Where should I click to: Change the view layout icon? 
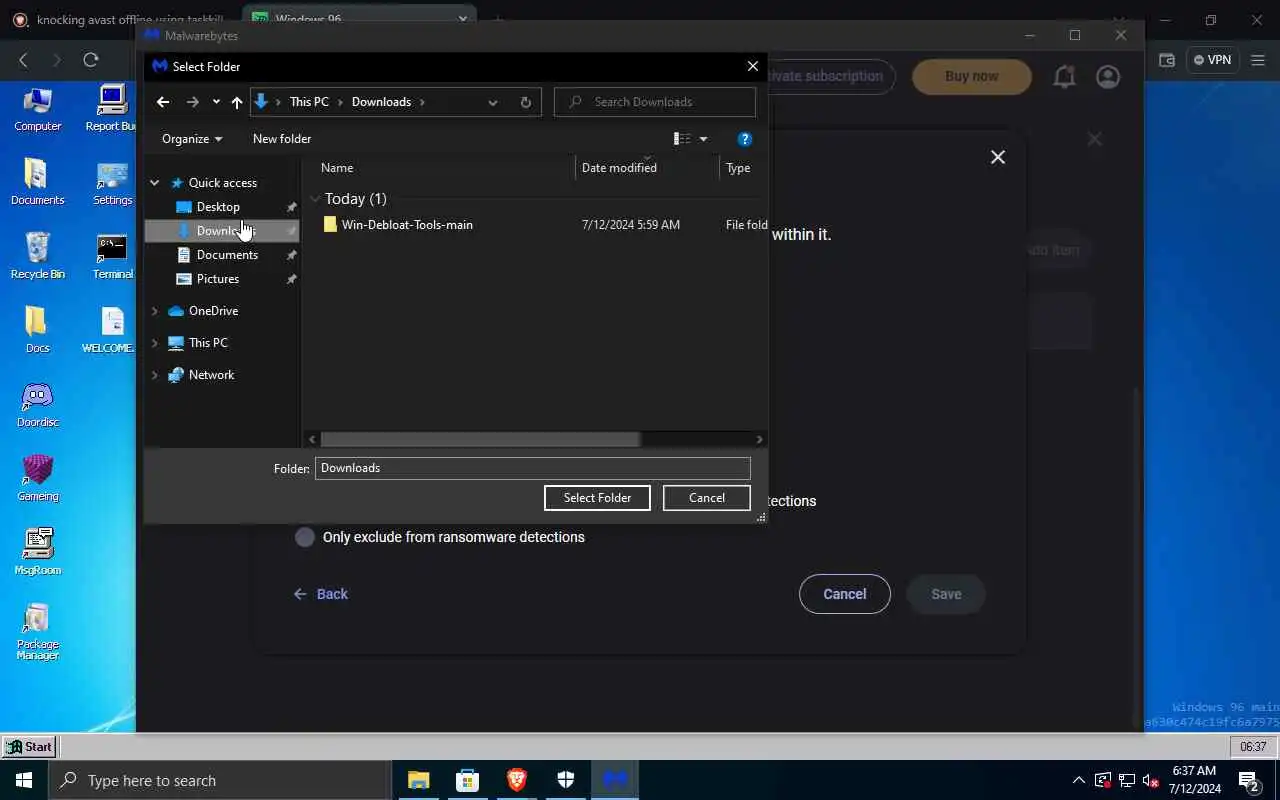tap(682, 139)
